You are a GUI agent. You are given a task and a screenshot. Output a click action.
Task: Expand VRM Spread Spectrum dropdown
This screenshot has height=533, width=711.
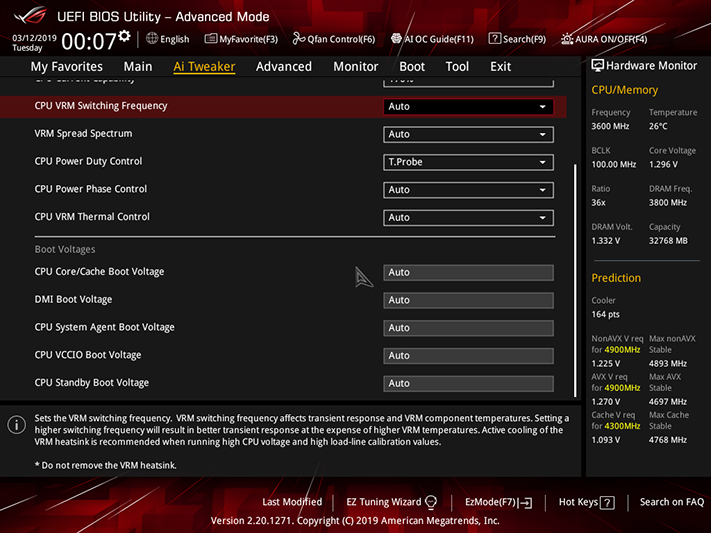click(x=468, y=134)
